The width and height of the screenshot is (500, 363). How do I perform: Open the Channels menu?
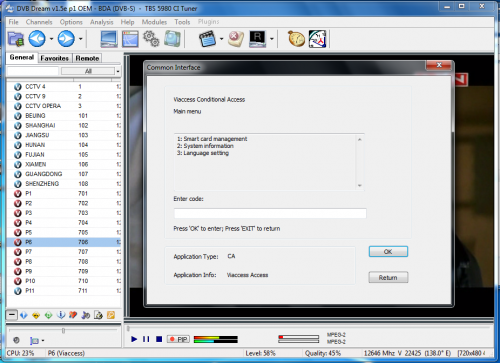click(x=39, y=22)
